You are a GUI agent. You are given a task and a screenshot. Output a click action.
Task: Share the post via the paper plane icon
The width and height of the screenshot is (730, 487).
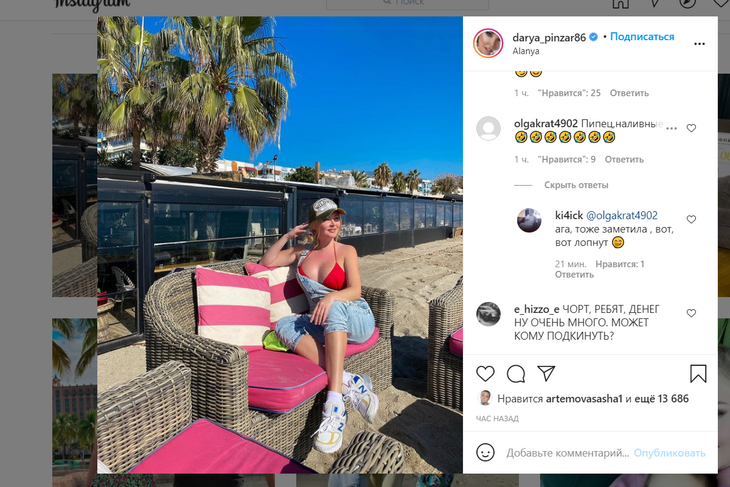[x=546, y=373]
